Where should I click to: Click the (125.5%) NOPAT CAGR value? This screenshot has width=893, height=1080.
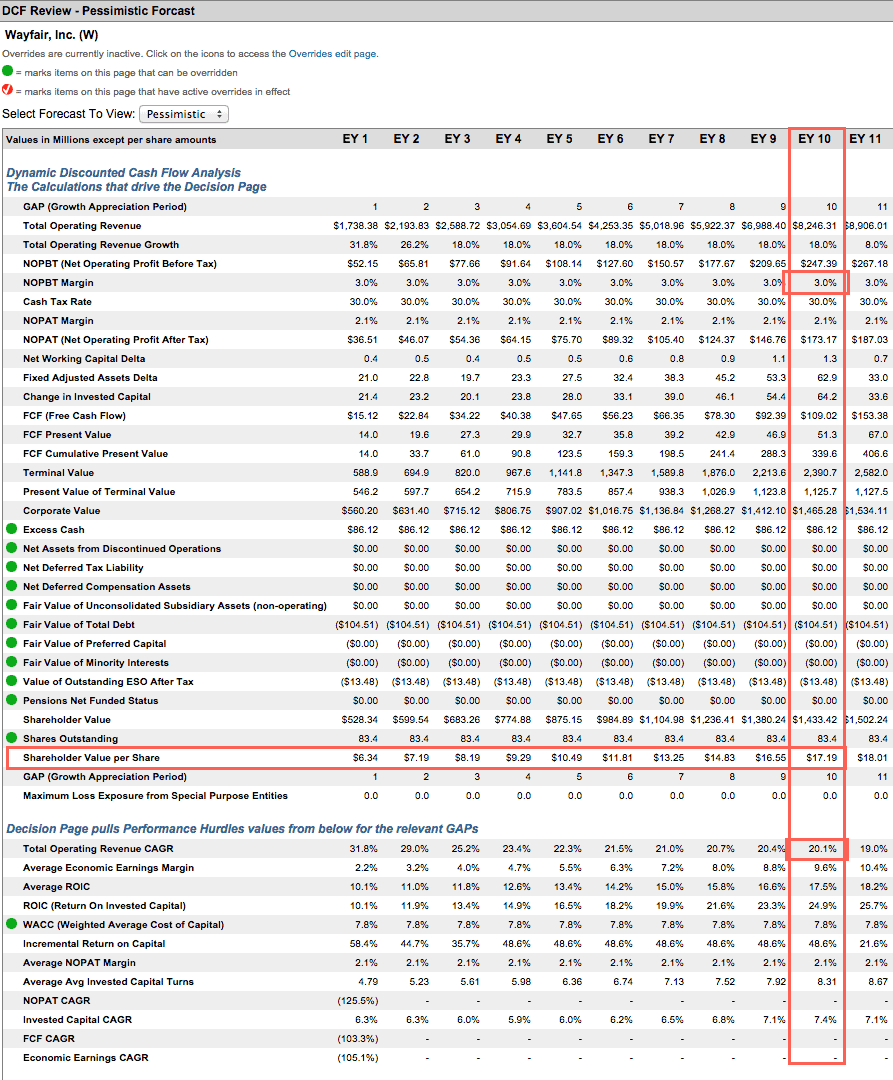pos(357,1001)
